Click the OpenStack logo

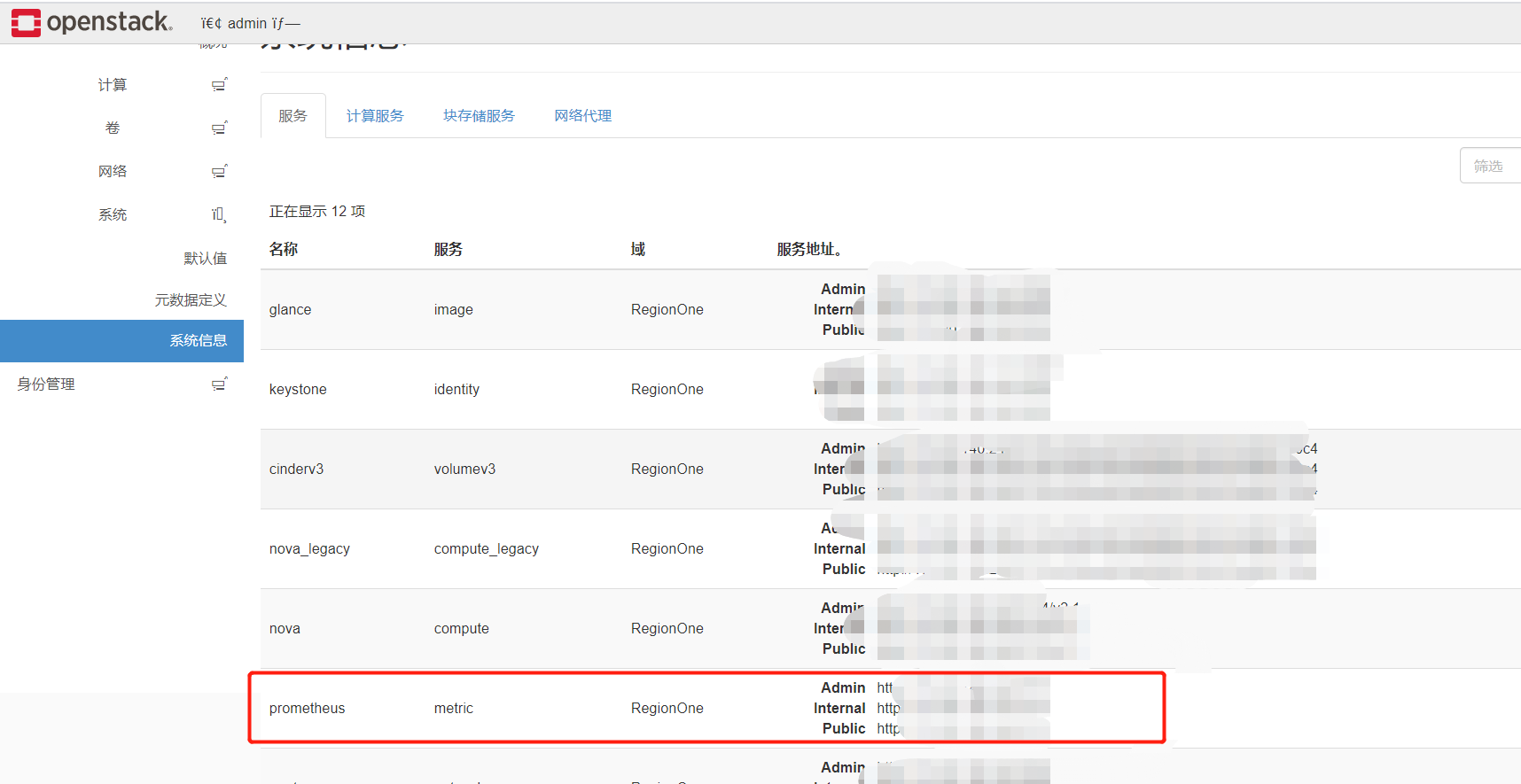92,22
